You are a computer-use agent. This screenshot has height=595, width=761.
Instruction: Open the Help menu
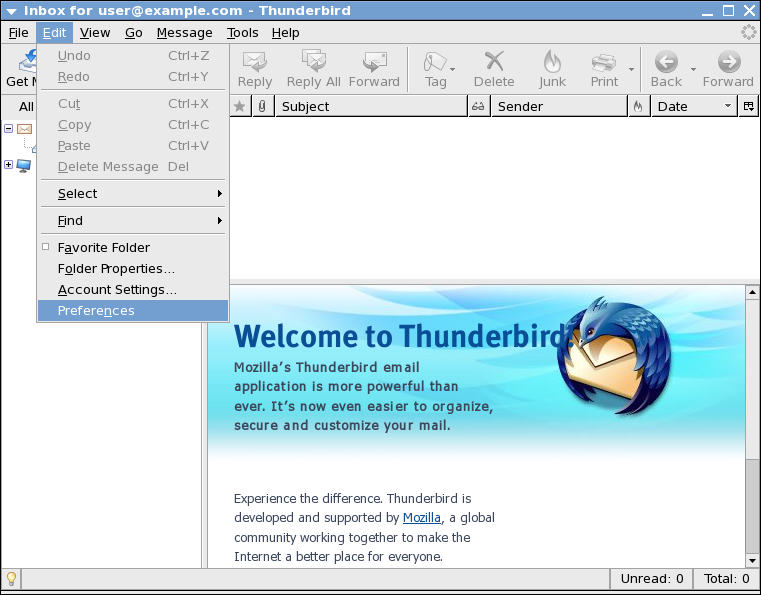[285, 33]
